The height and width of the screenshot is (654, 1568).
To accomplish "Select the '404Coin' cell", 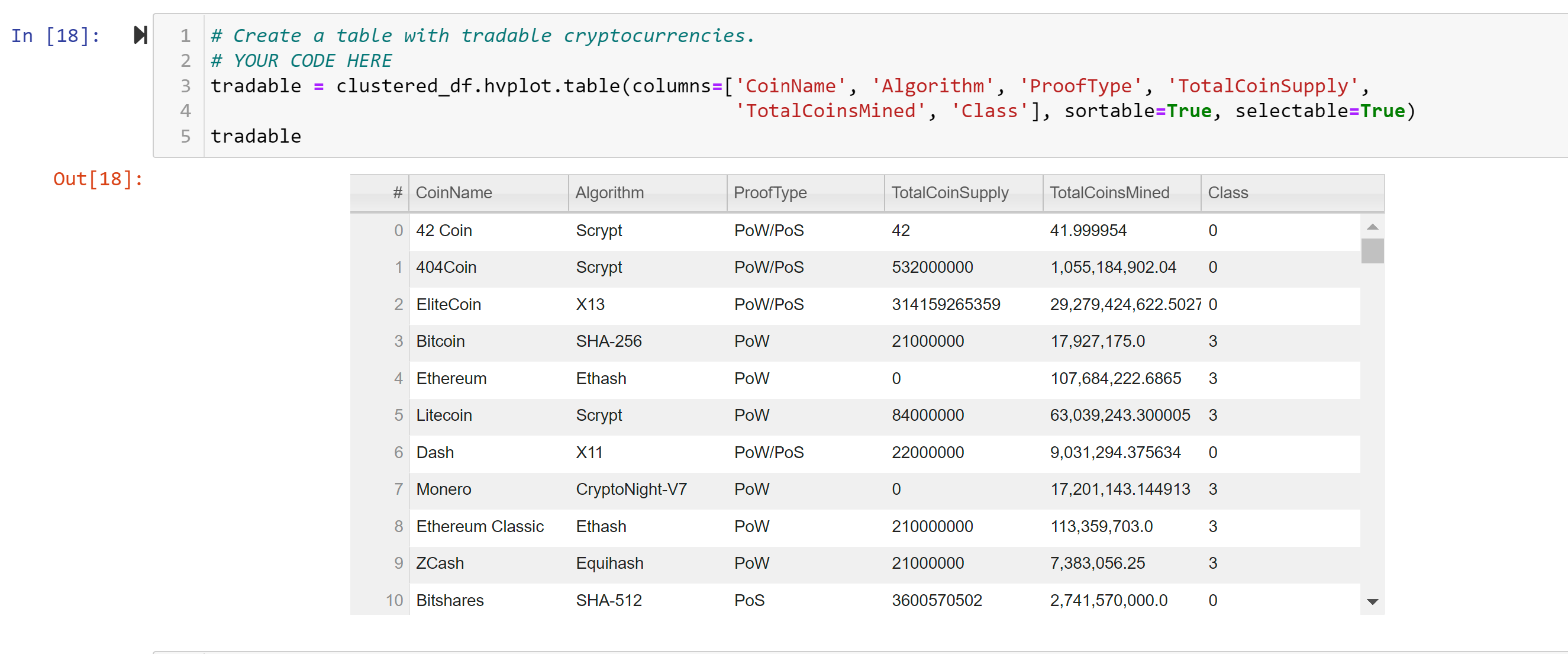I will (x=489, y=268).
